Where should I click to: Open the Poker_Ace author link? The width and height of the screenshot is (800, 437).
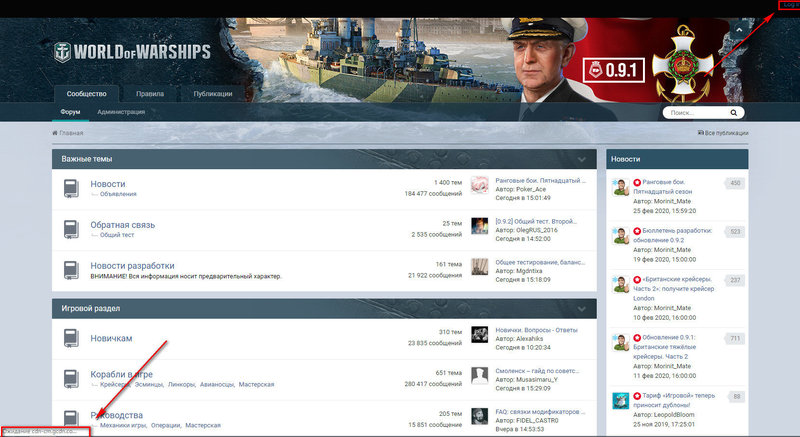click(531, 189)
